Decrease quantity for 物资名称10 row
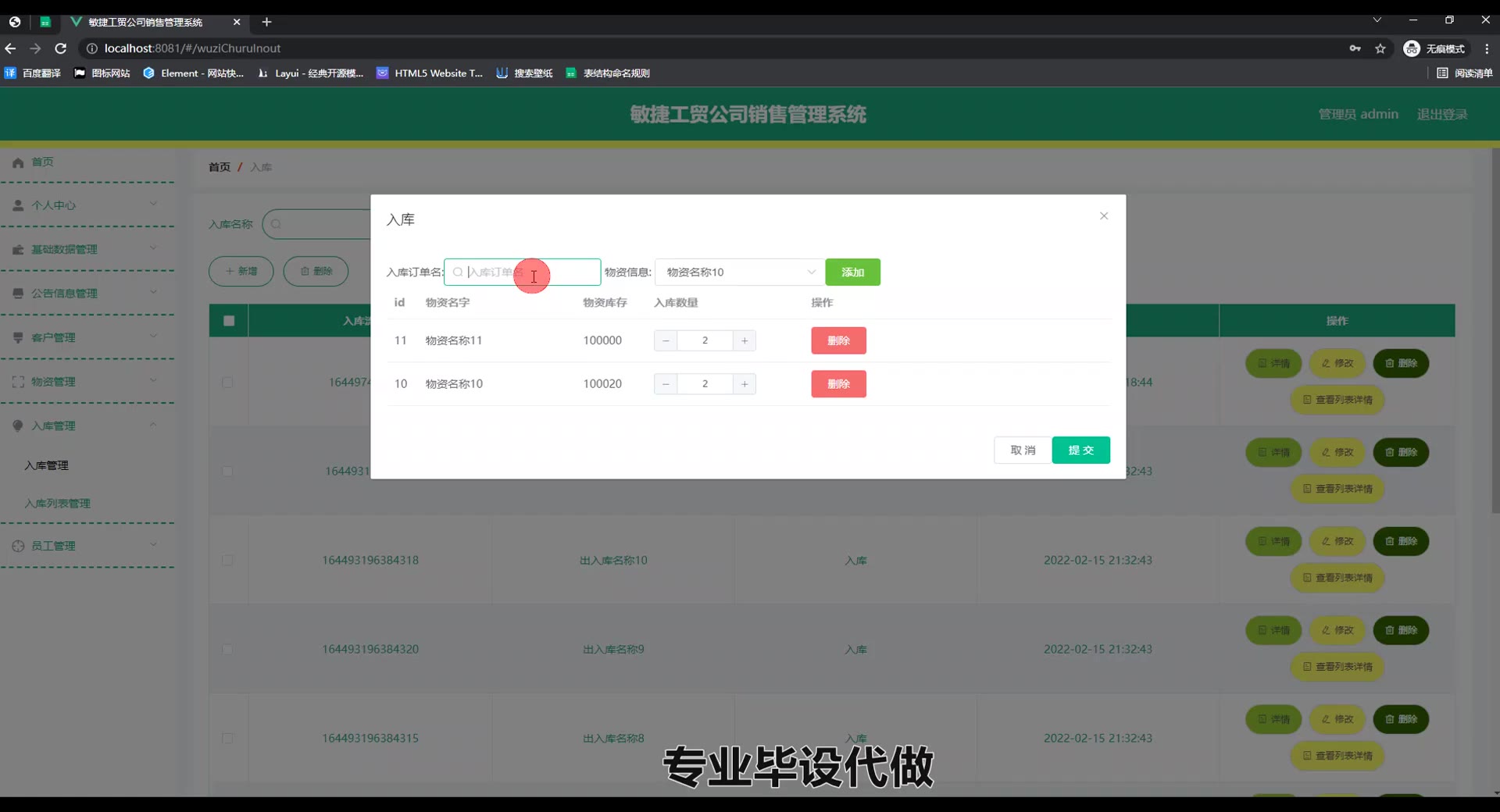1500x812 pixels. 666,384
